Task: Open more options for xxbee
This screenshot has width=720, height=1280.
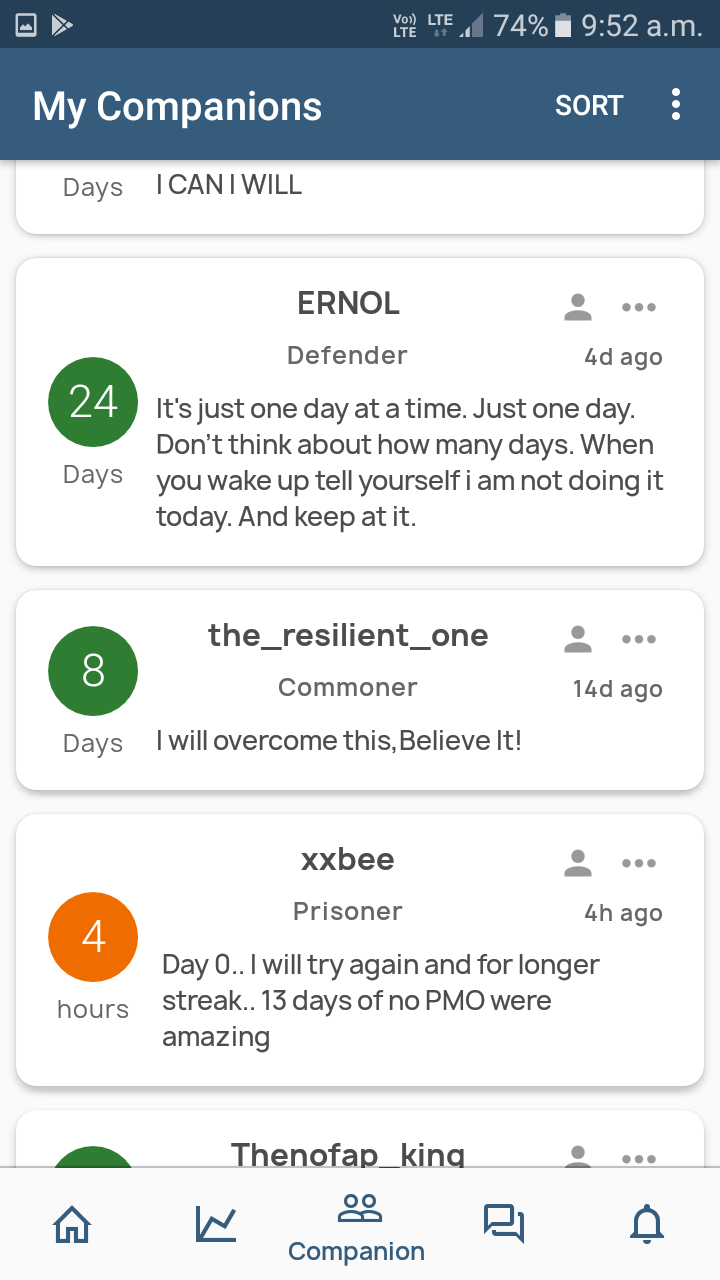Action: (638, 863)
